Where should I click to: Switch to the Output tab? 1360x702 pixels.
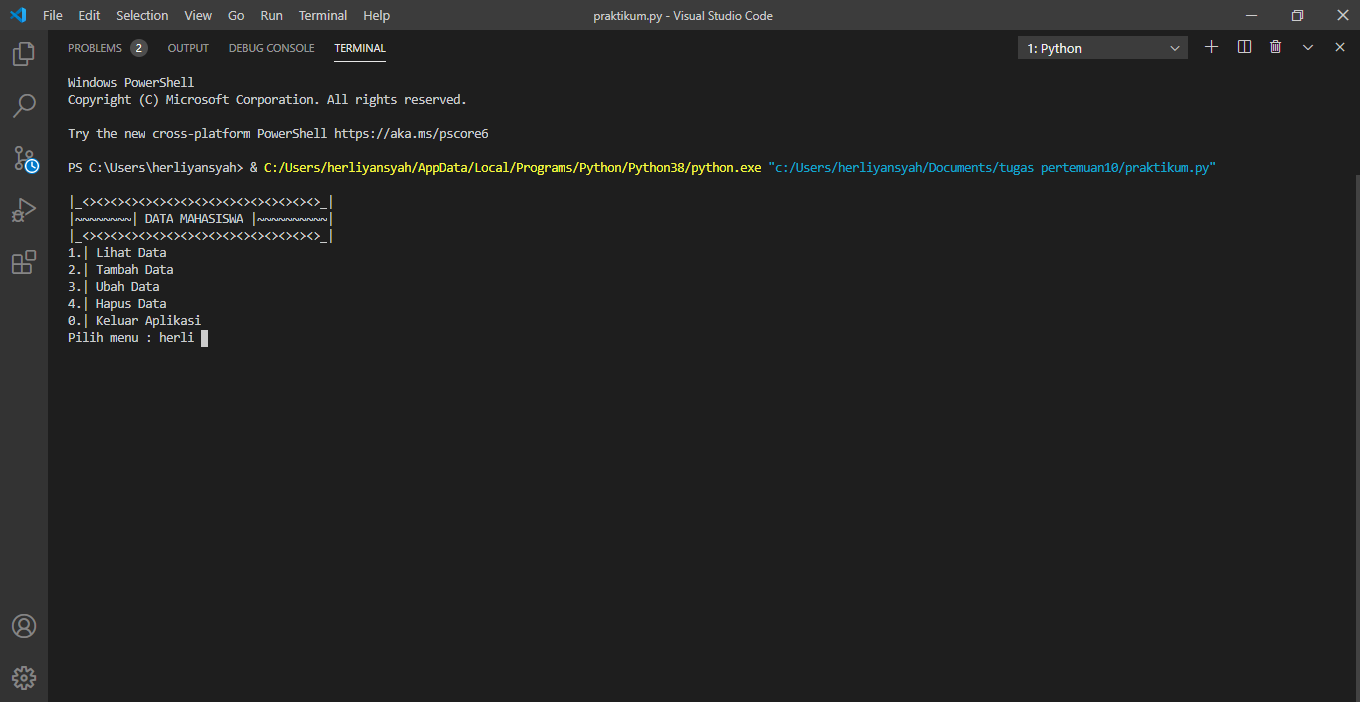(x=188, y=48)
